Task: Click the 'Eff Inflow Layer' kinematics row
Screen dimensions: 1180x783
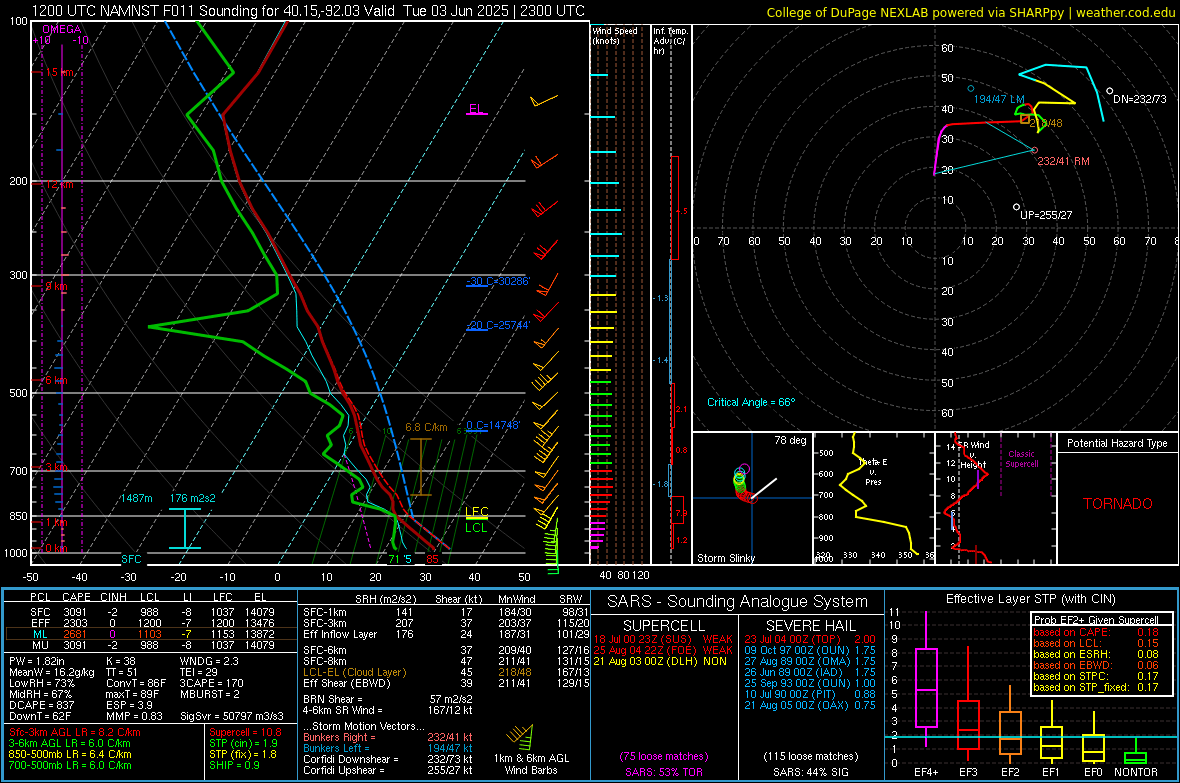Action: (x=446, y=634)
